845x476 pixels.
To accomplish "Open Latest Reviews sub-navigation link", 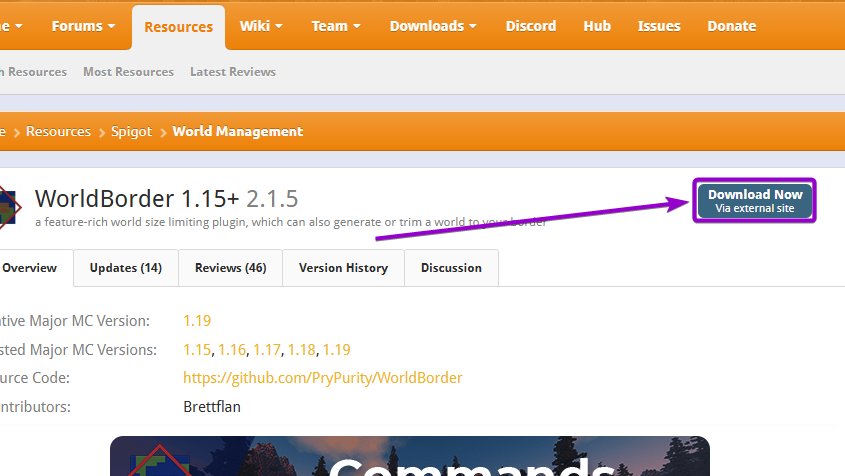I will pyautogui.click(x=233, y=72).
